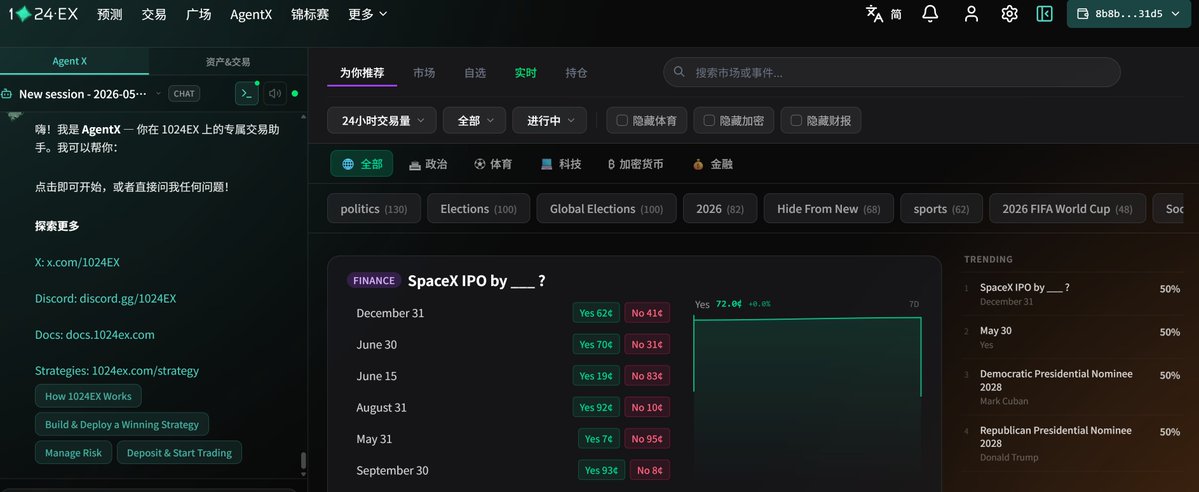Click the 2026 FIFA World Cup (48) tag
The image size is (1199, 492).
pos(1067,208)
